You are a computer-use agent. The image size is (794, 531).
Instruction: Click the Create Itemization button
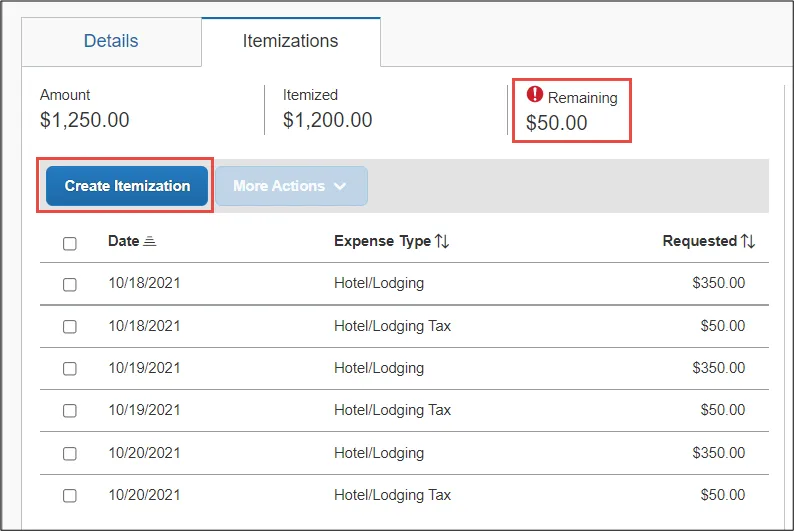pyautogui.click(x=127, y=186)
